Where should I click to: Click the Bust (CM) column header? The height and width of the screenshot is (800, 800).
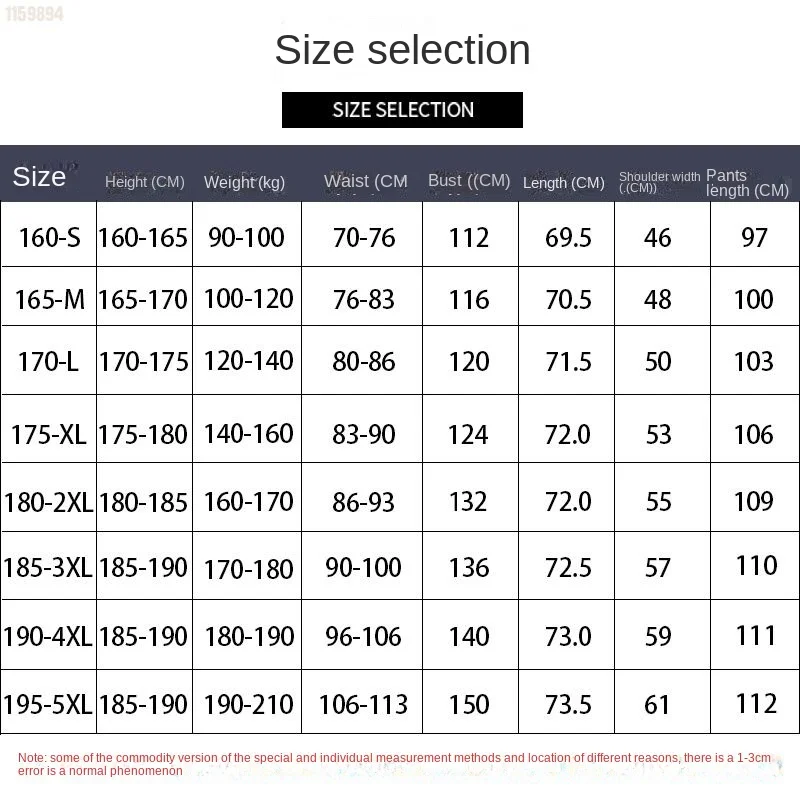click(469, 180)
